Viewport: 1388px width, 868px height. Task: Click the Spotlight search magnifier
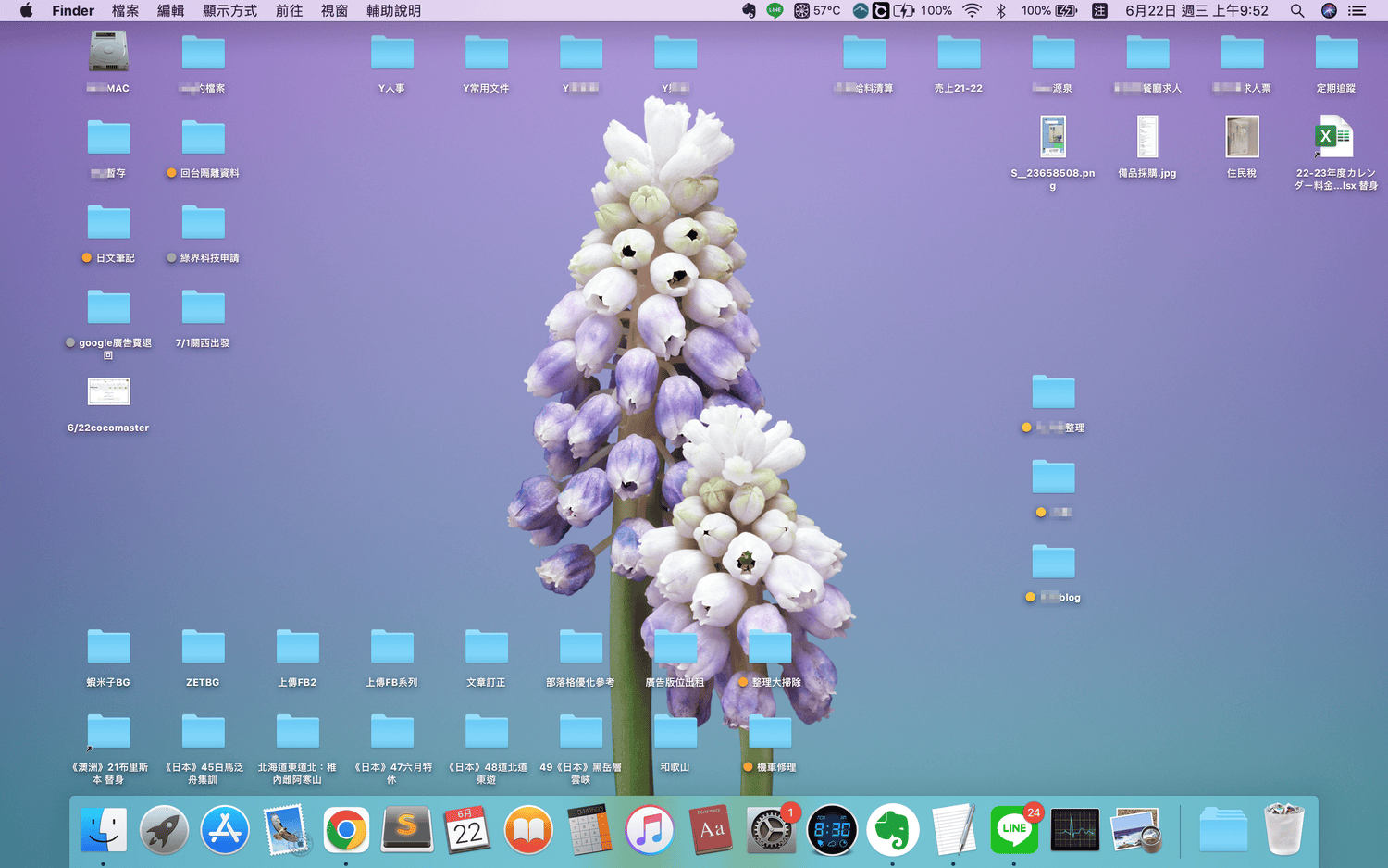(1297, 11)
